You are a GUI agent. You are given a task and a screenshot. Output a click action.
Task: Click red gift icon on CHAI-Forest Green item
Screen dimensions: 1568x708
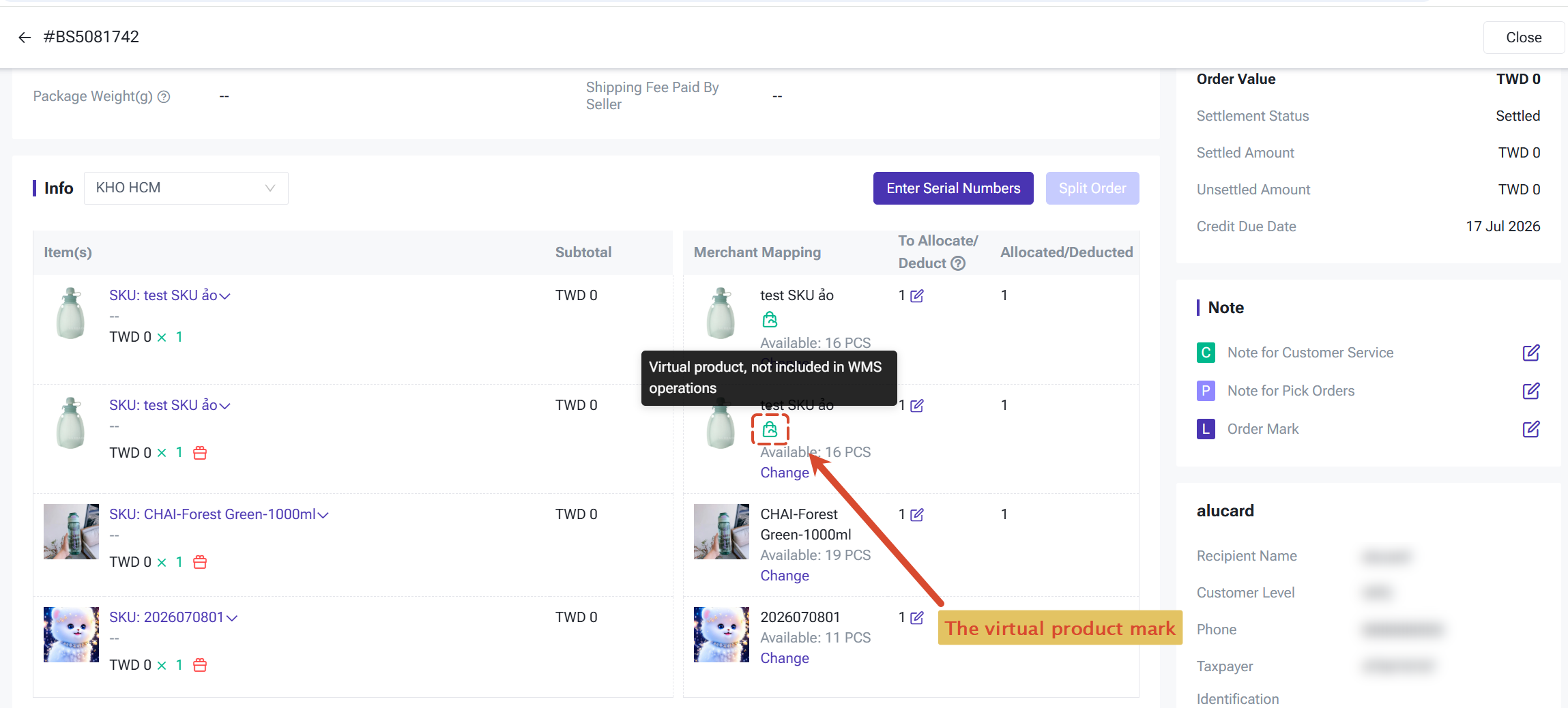tap(200, 562)
